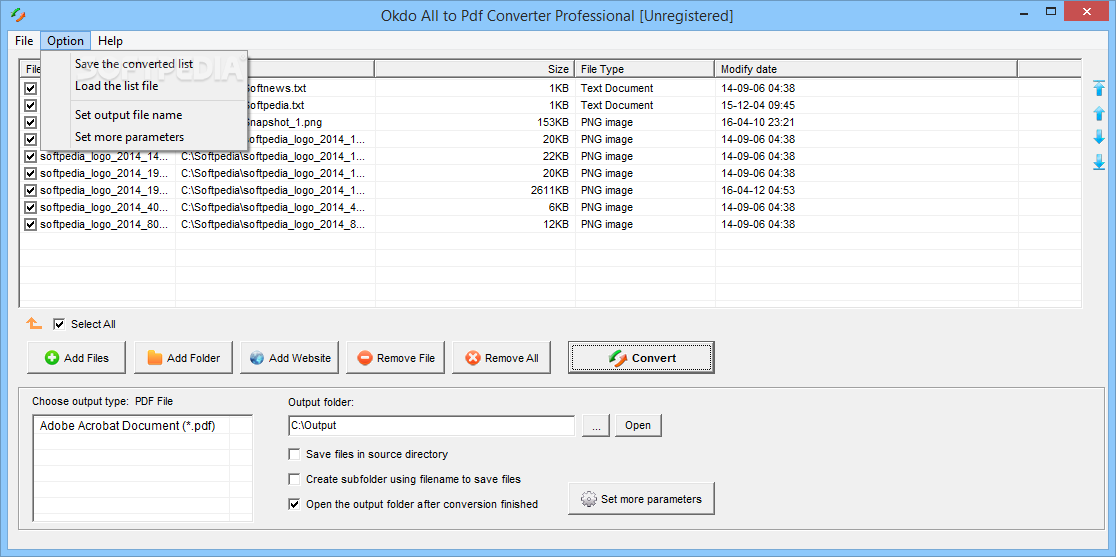This screenshot has height=557, width=1116.
Task: Click the move-to-top arrow icon
Action: click(x=1099, y=88)
